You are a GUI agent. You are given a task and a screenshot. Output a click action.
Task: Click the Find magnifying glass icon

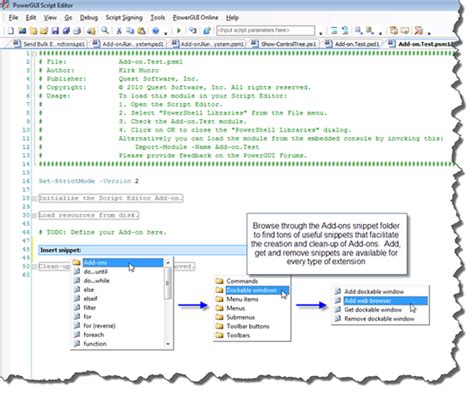tap(105, 31)
